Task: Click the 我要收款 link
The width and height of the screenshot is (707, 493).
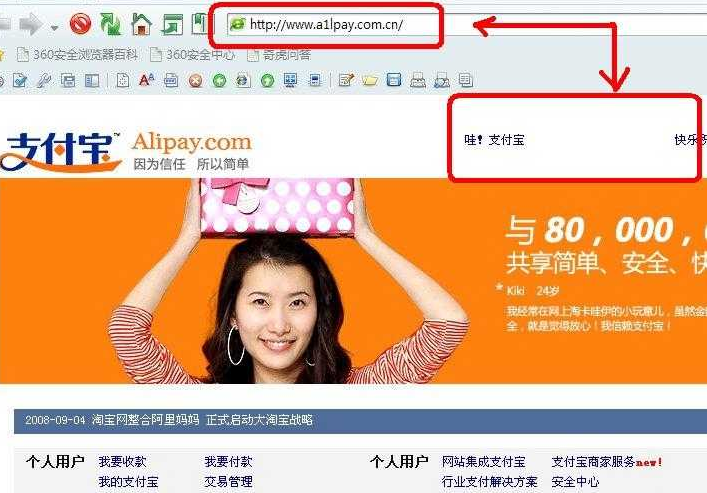Action: pyautogui.click(x=122, y=462)
